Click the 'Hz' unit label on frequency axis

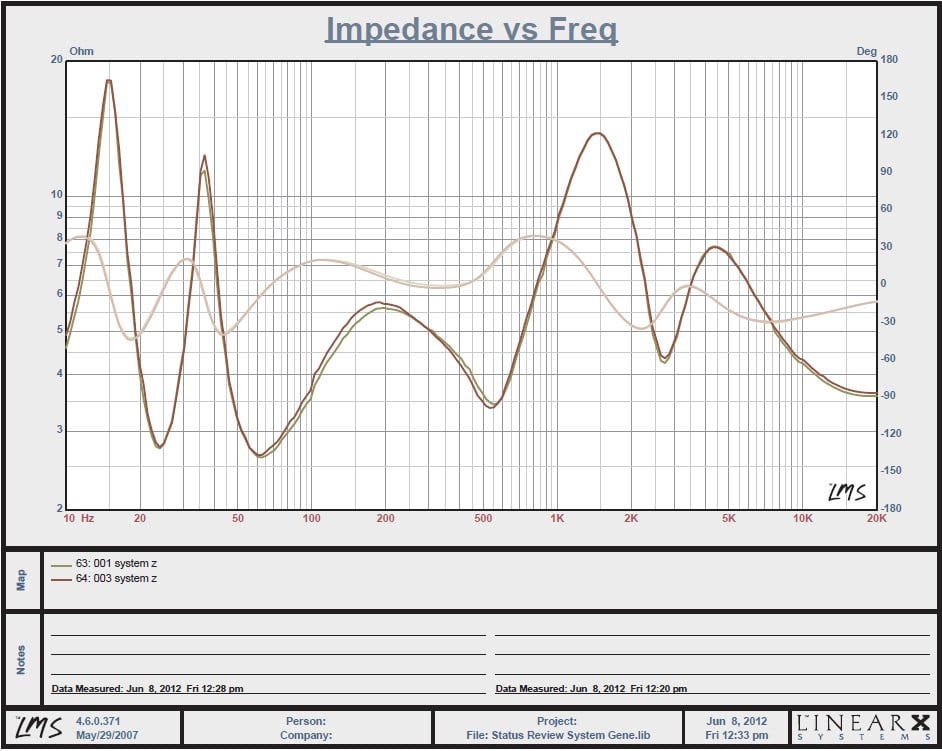[x=87, y=518]
